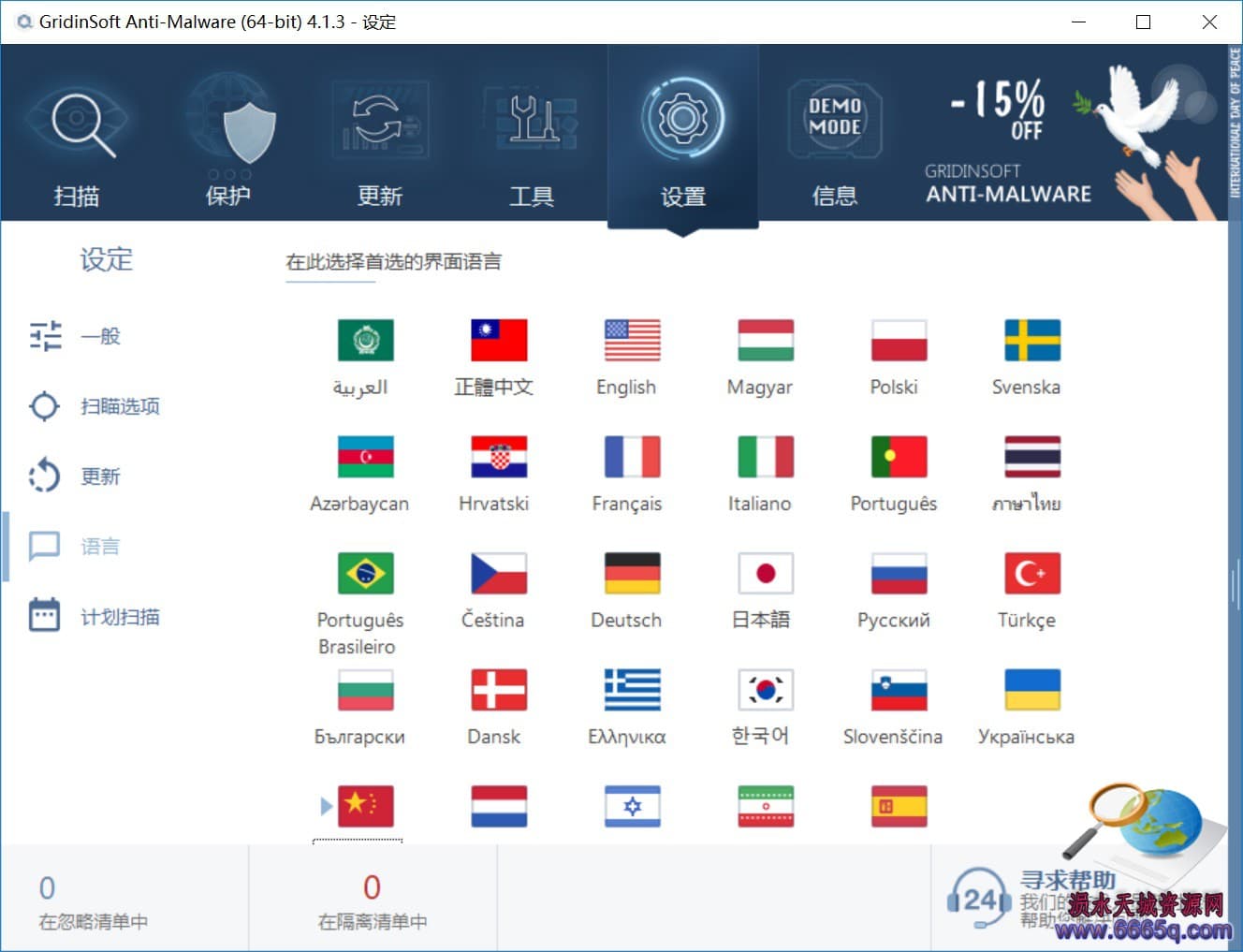Choose the Ελληνικα Greek flag

633,690
